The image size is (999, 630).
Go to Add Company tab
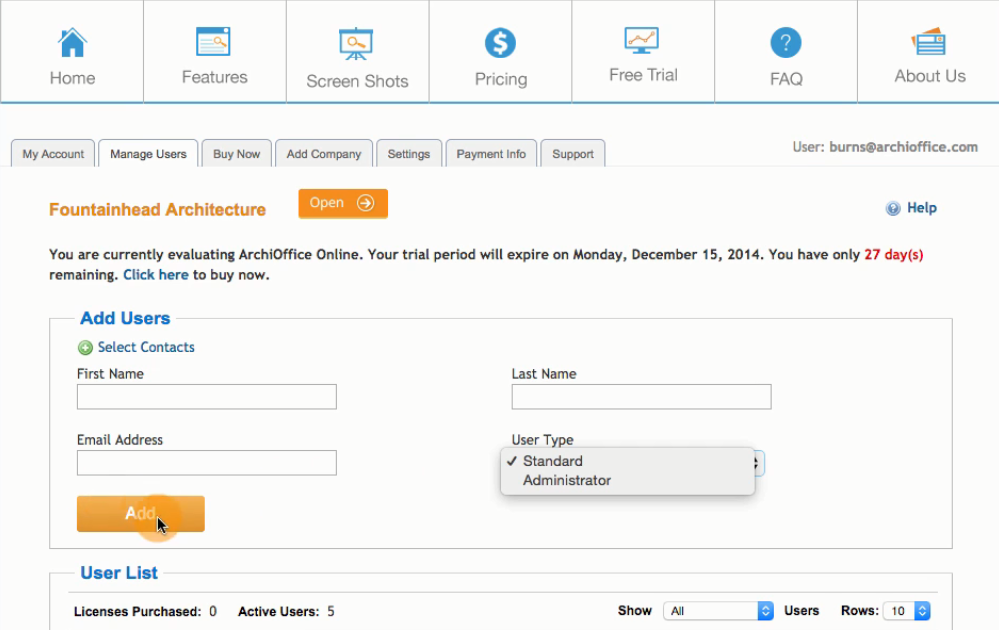tap(324, 154)
